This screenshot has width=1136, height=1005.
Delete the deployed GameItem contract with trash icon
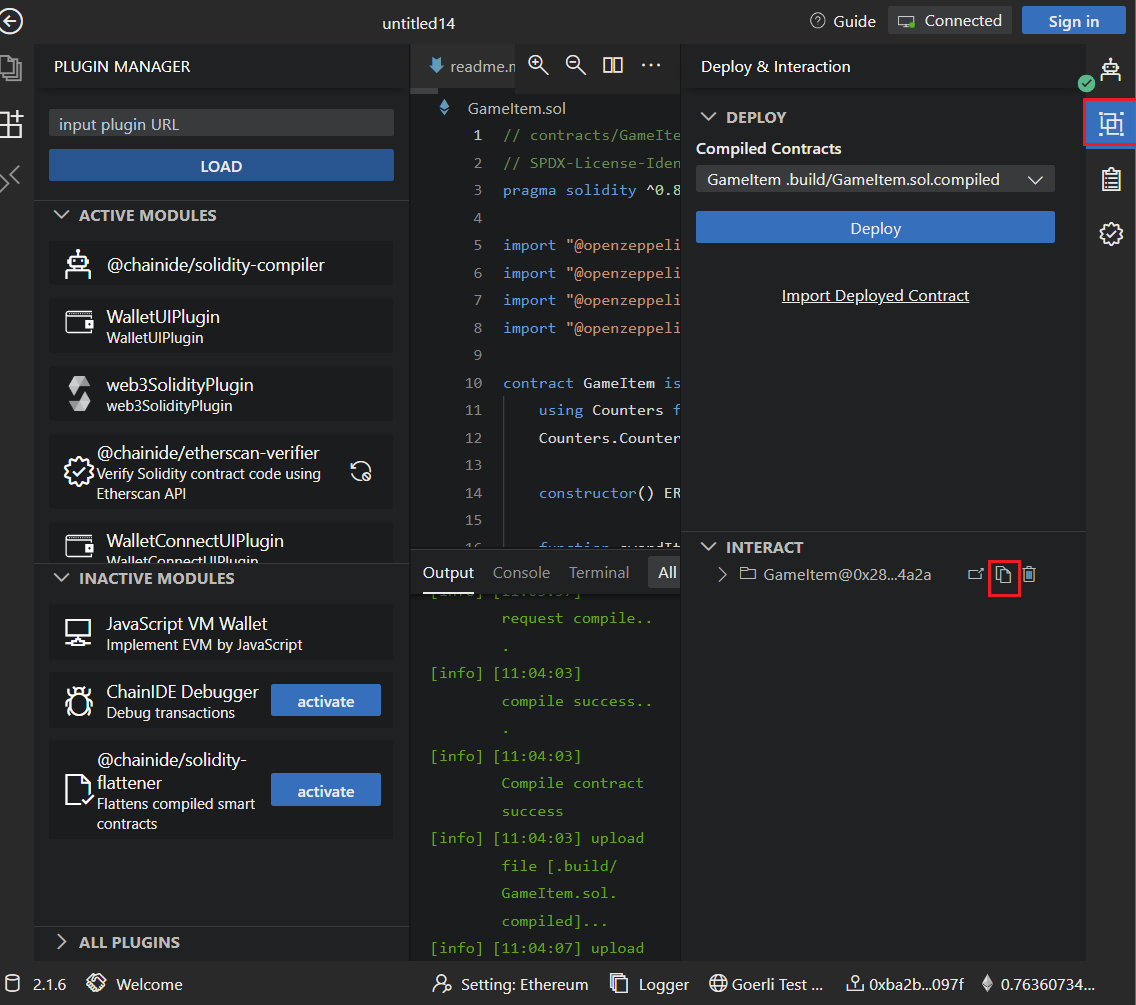tap(1029, 575)
